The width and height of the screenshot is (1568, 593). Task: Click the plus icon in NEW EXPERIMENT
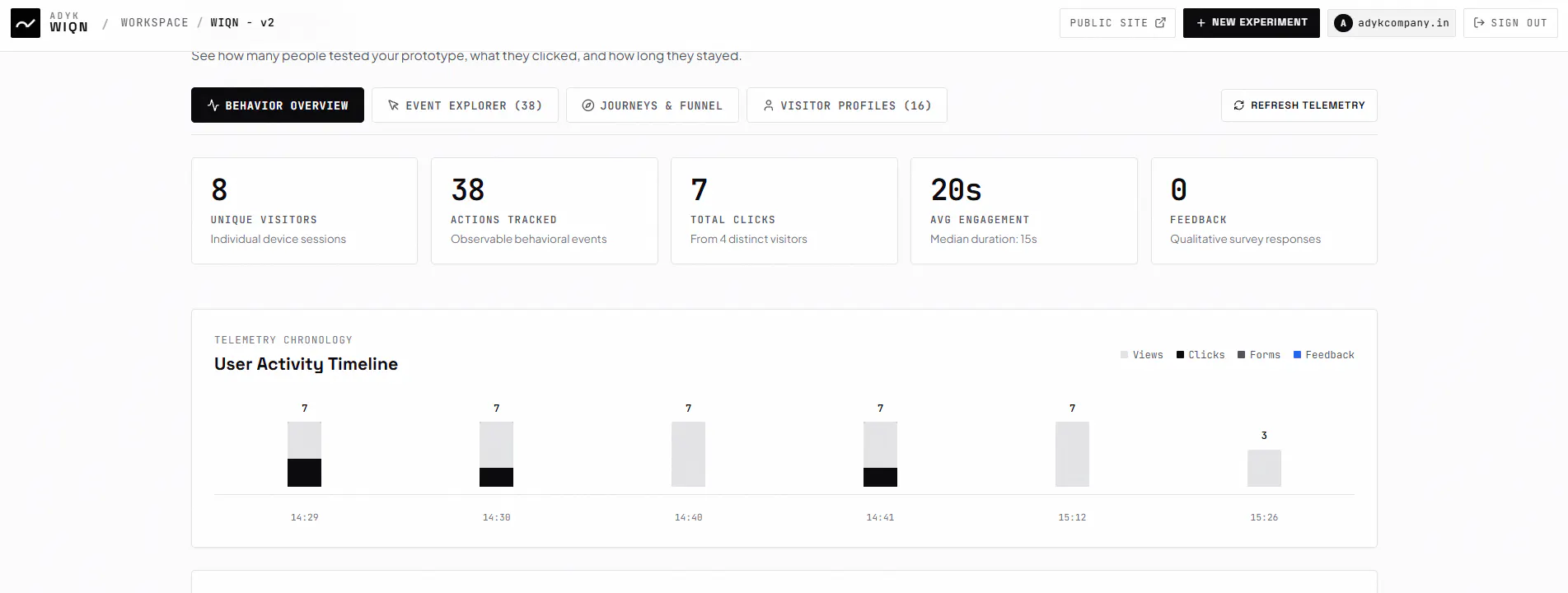pos(1201,23)
